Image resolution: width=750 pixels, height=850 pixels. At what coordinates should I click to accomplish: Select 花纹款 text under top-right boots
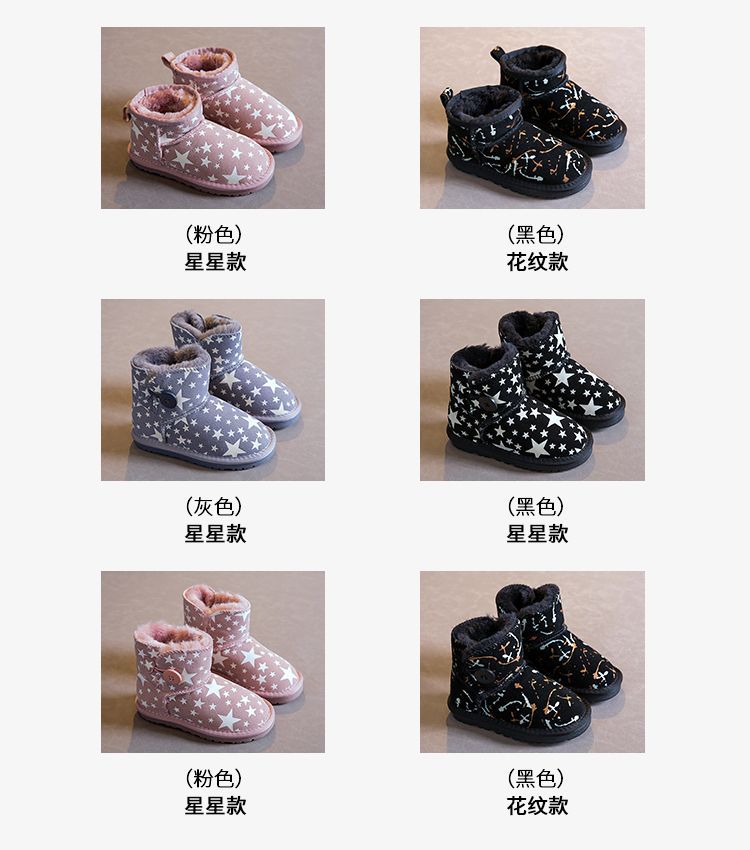[537, 262]
